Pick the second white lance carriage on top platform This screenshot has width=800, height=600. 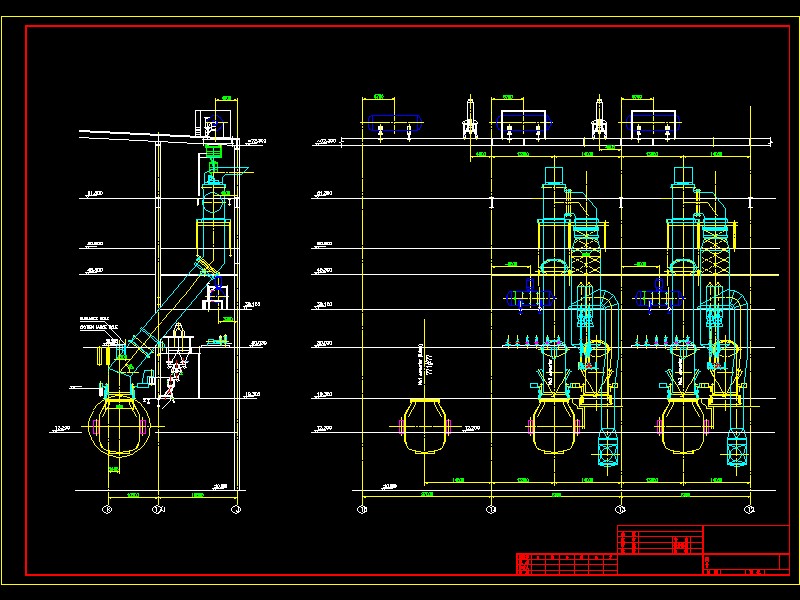599,118
